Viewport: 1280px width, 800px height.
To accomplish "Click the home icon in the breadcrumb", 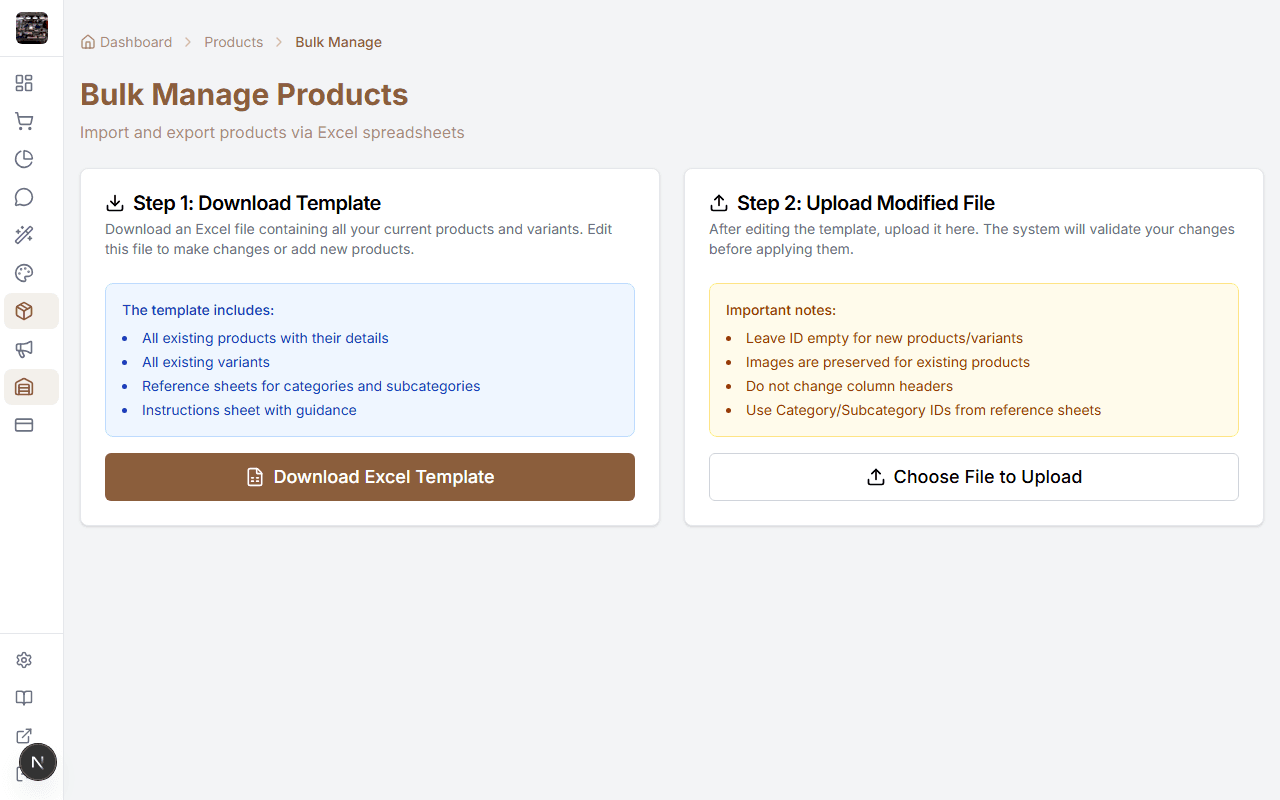I will (x=87, y=42).
